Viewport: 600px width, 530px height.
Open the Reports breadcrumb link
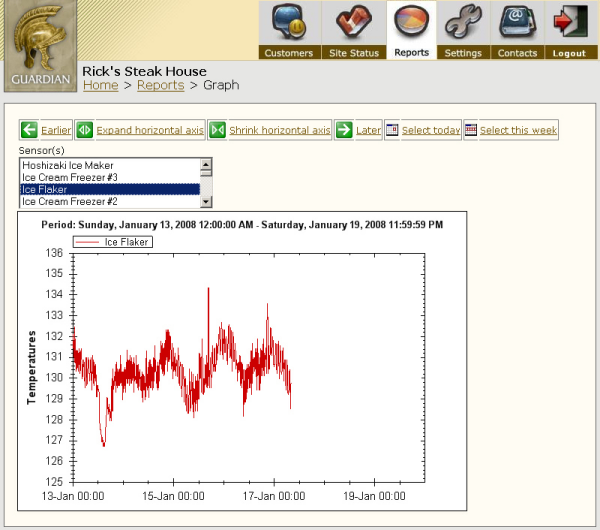(160, 86)
